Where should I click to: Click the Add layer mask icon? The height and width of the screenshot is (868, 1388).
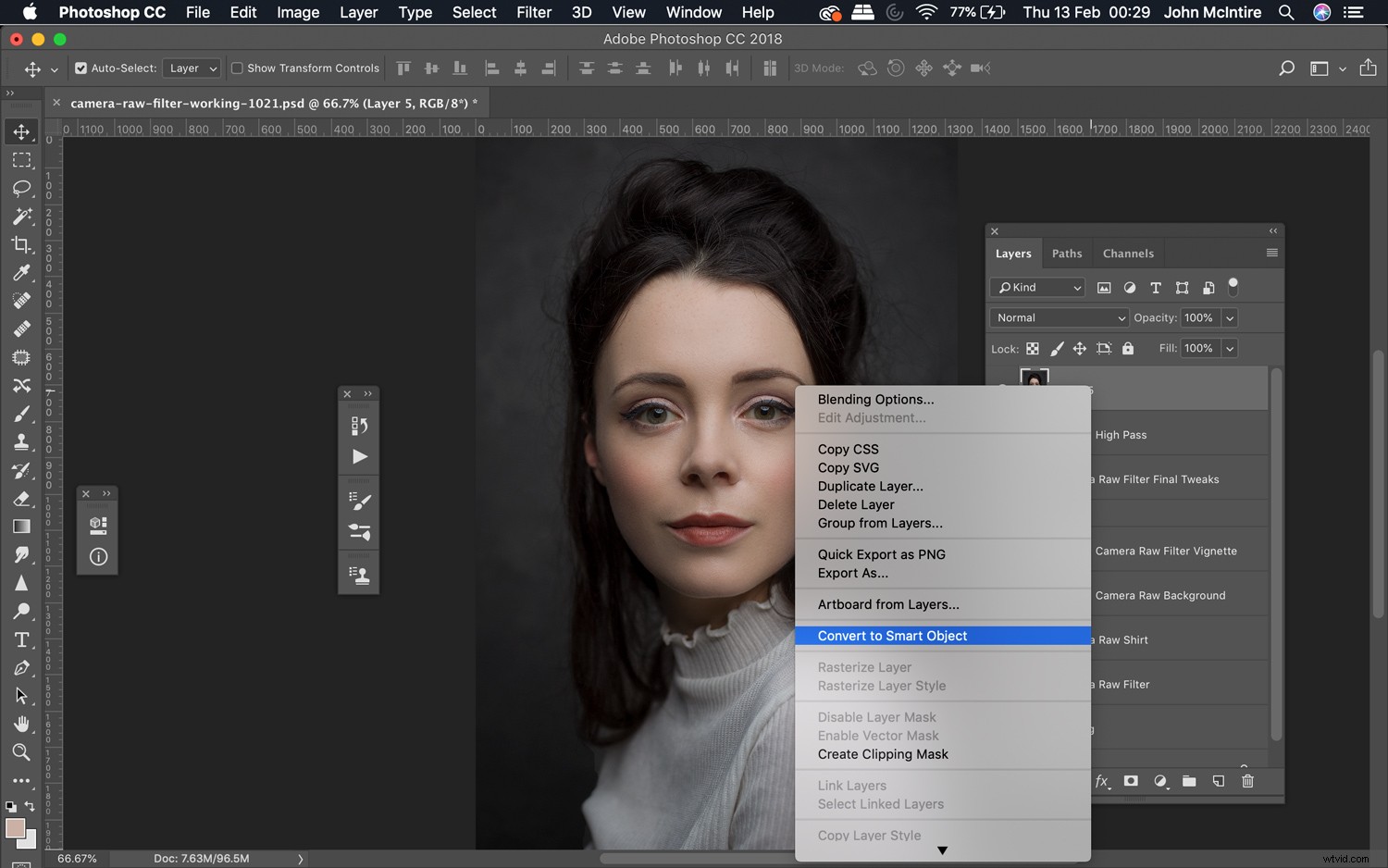[x=1131, y=781]
